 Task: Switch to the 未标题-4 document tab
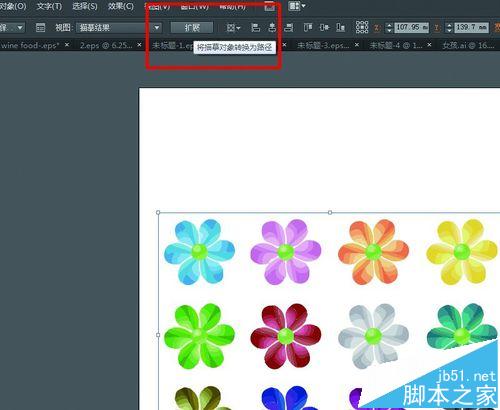[x=396, y=45]
